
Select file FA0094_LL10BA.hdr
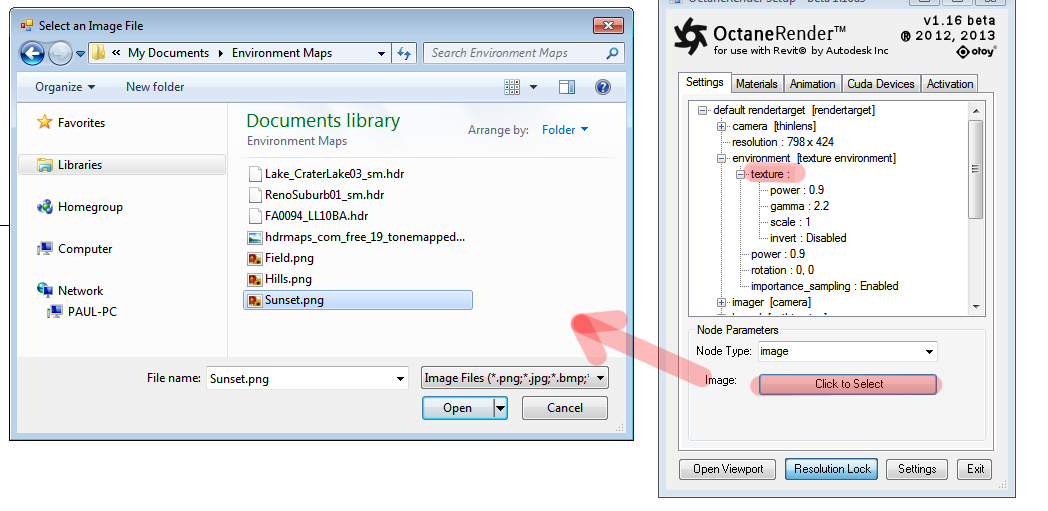click(309, 216)
